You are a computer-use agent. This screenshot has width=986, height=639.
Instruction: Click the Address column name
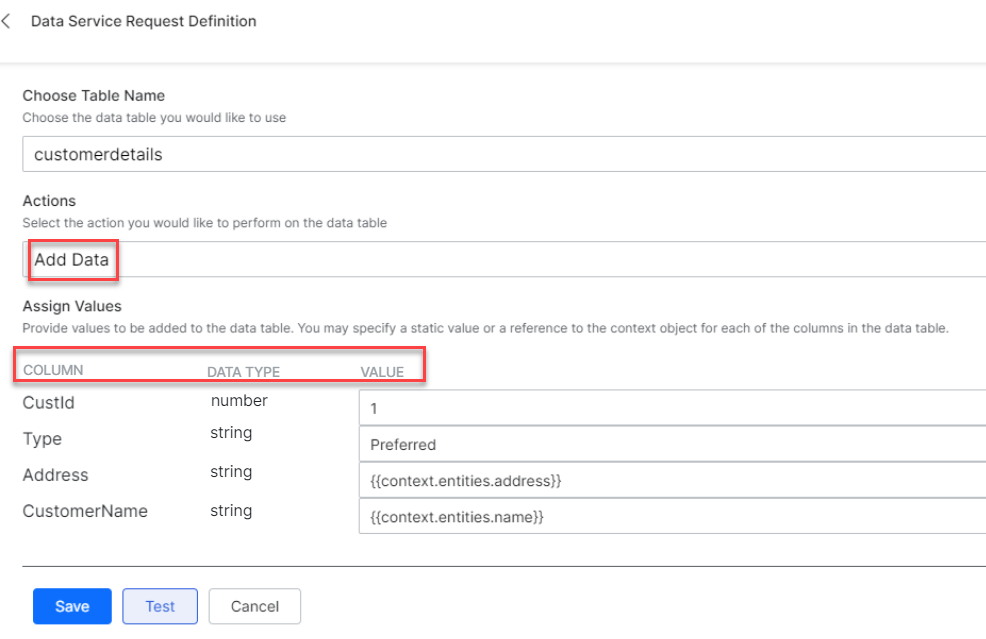click(x=55, y=475)
